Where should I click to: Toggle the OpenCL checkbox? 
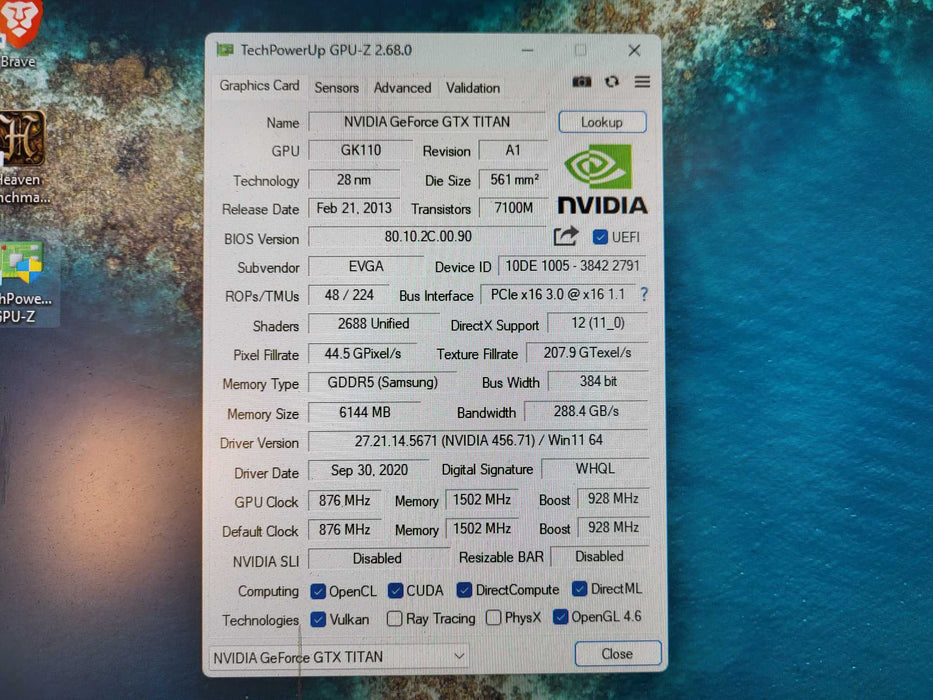(318, 591)
